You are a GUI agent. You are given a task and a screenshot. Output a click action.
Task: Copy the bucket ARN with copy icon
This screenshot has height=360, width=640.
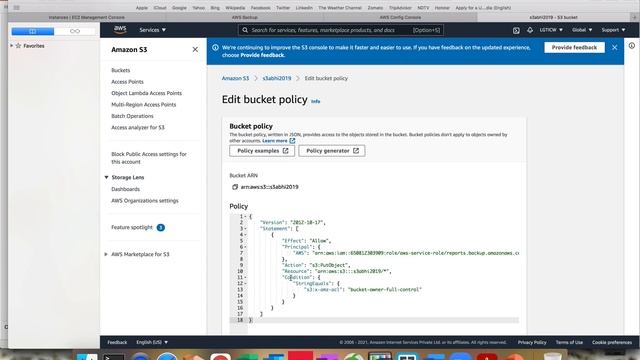pyautogui.click(x=235, y=187)
